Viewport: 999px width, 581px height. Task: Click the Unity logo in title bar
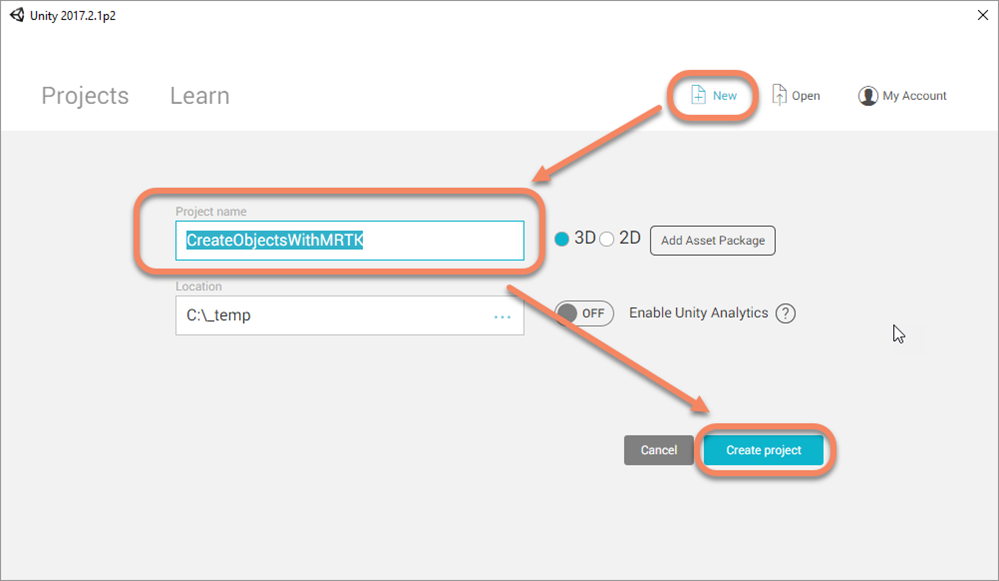click(x=17, y=15)
